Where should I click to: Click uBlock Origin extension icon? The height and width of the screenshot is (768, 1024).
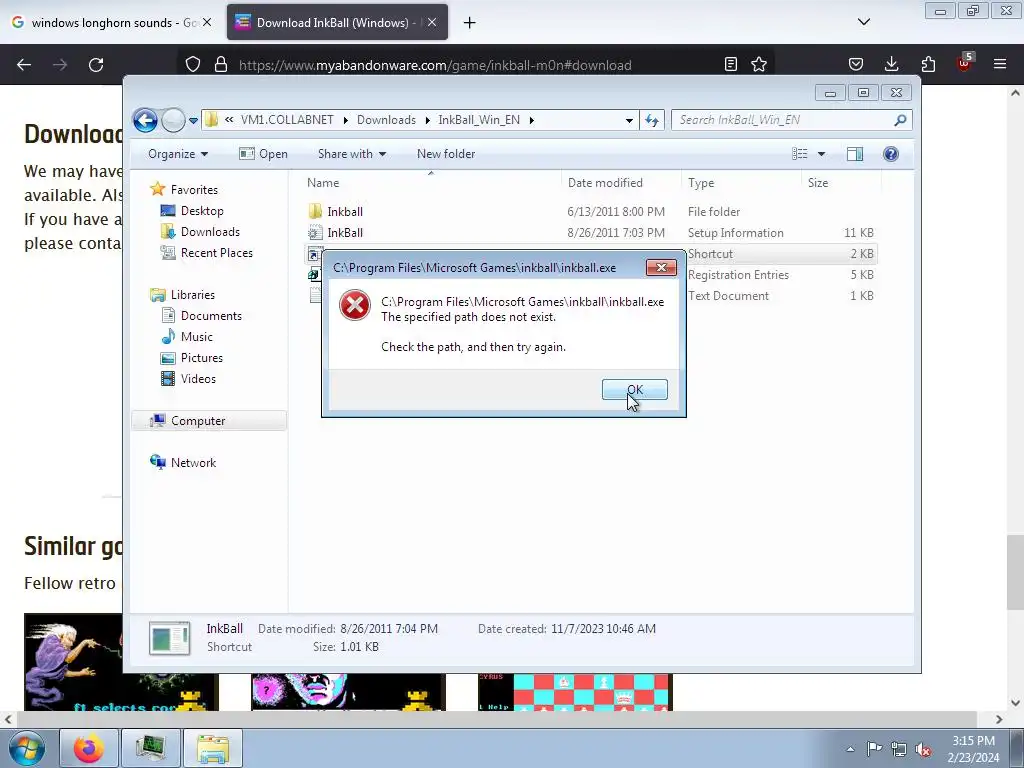tap(964, 63)
